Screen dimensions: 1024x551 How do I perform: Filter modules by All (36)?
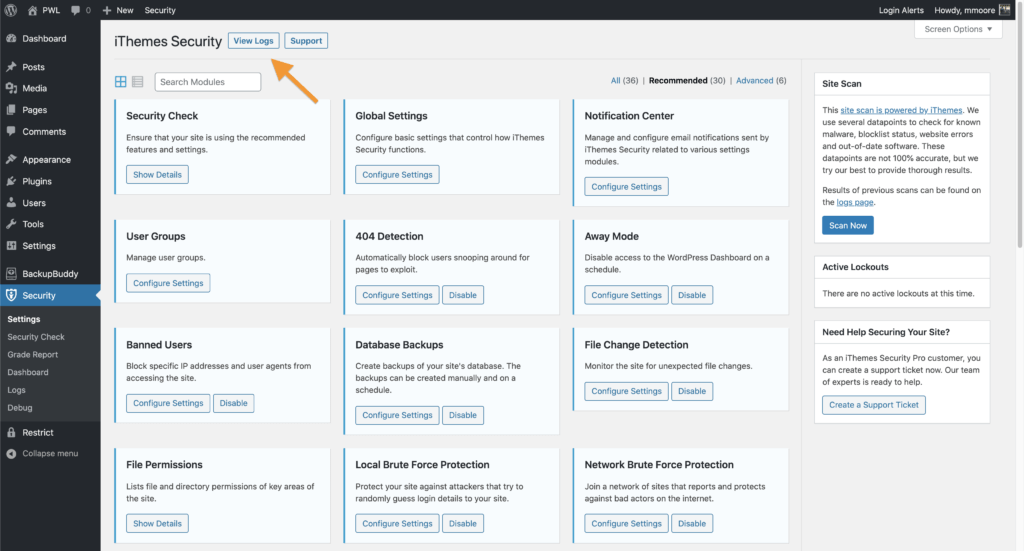click(x=624, y=80)
